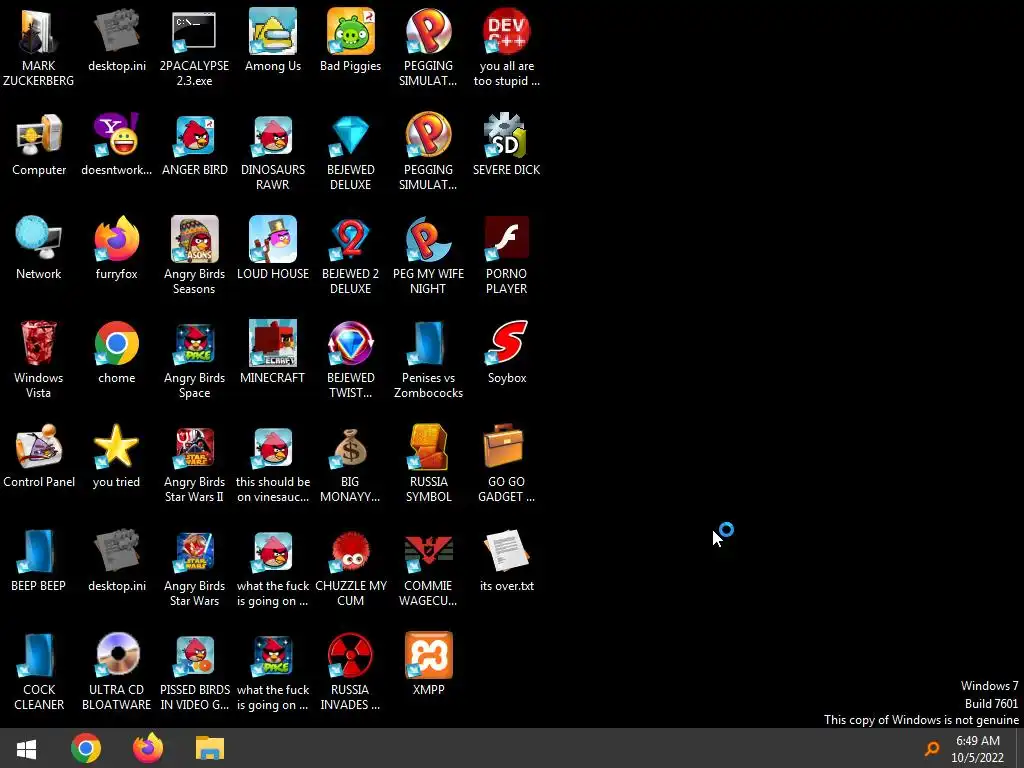Screen dimensions: 1024x768
Task: Select the ULTRA CD BLOATWARE disc icon
Action: [x=118, y=655]
